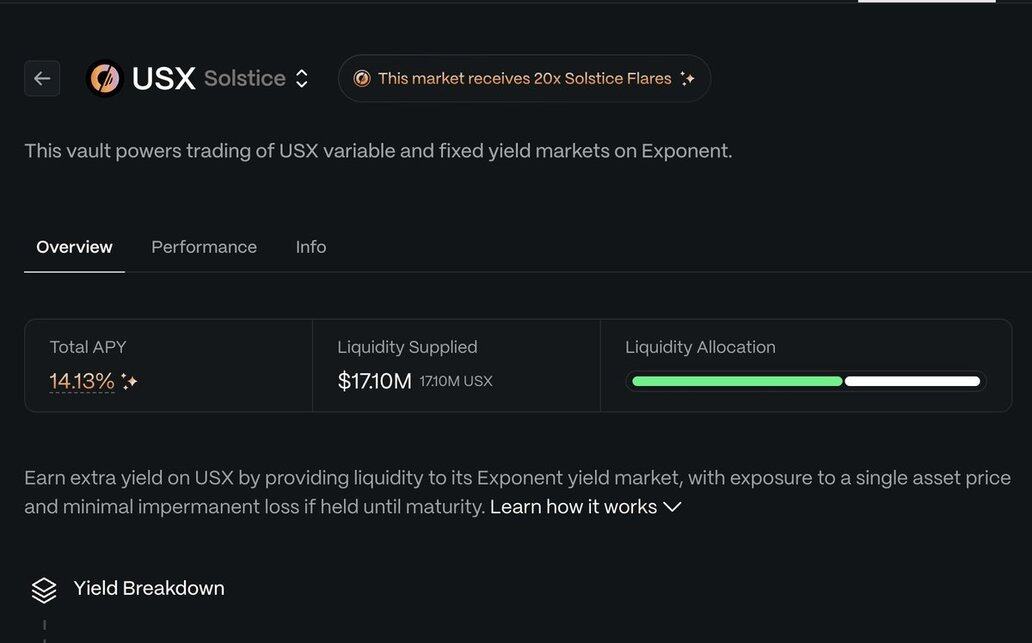Click the Yield Breakdown heading
The height and width of the screenshot is (643, 1032).
149,588
